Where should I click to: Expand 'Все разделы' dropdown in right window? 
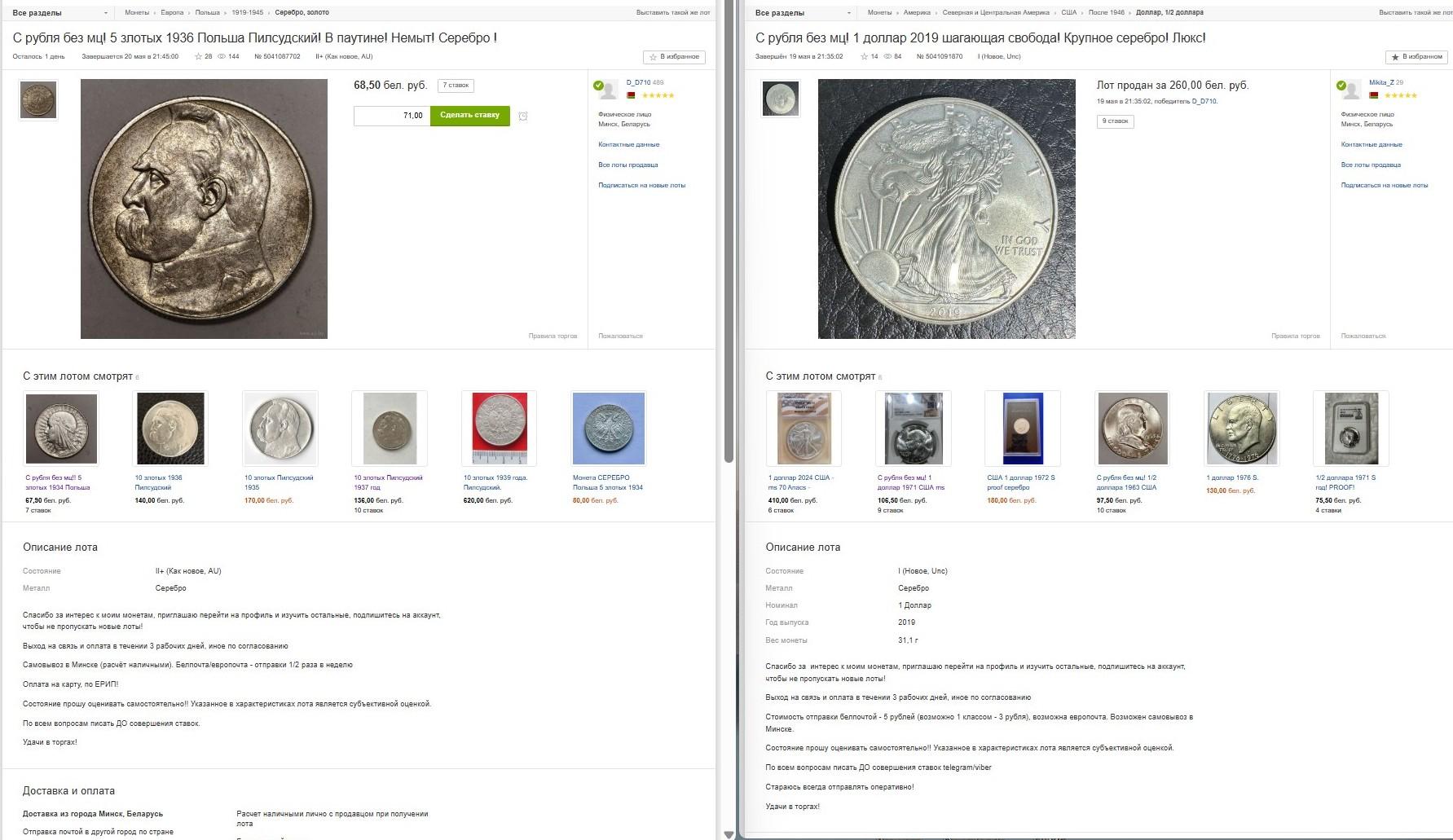(804, 13)
